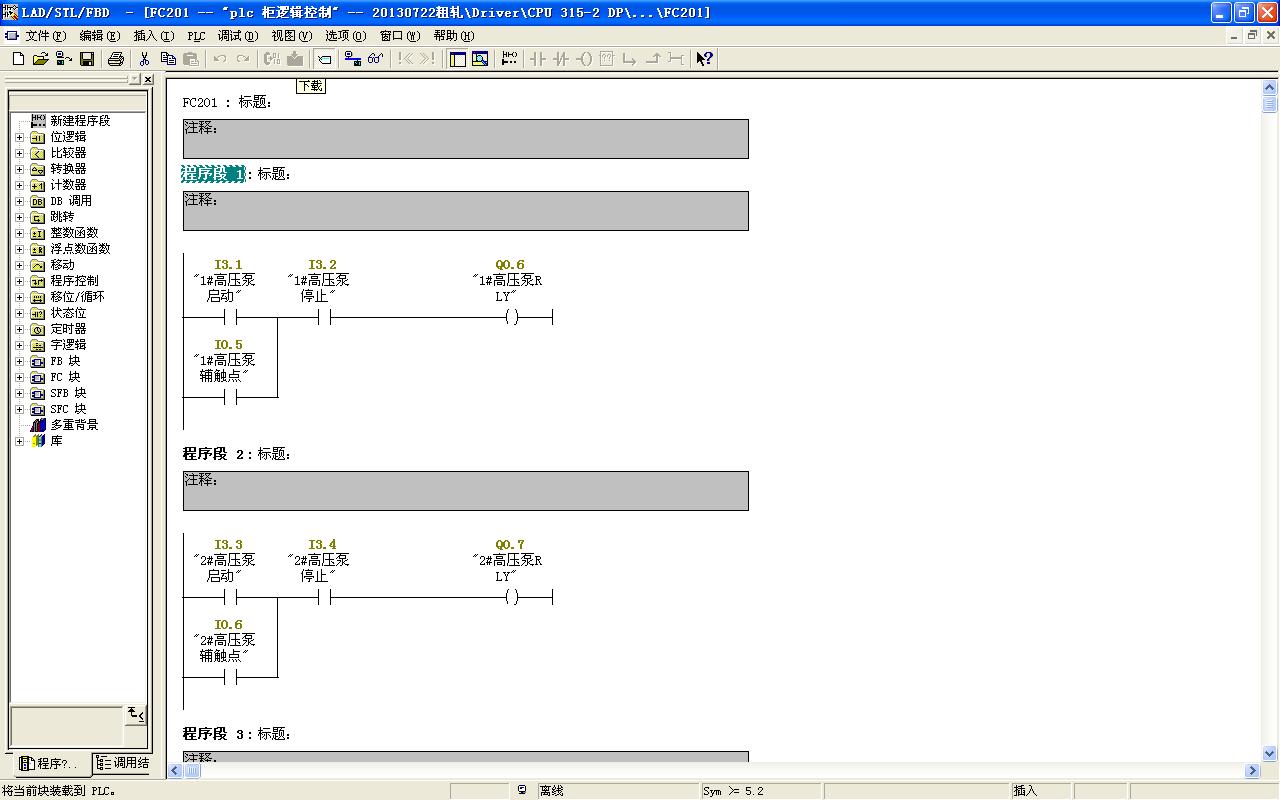Open the 文件(F) menu

(46, 36)
